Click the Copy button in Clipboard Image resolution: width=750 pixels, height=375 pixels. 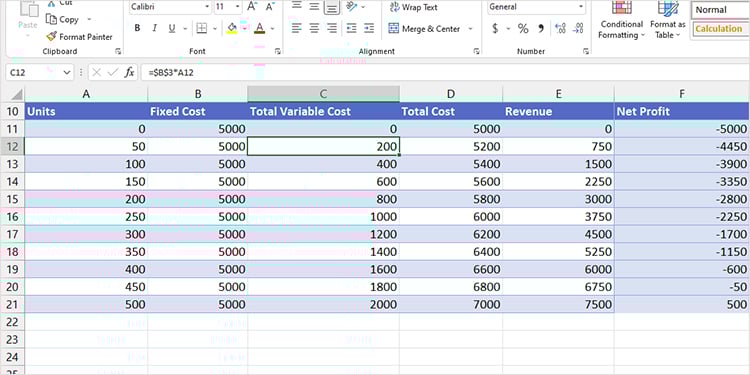(62, 20)
